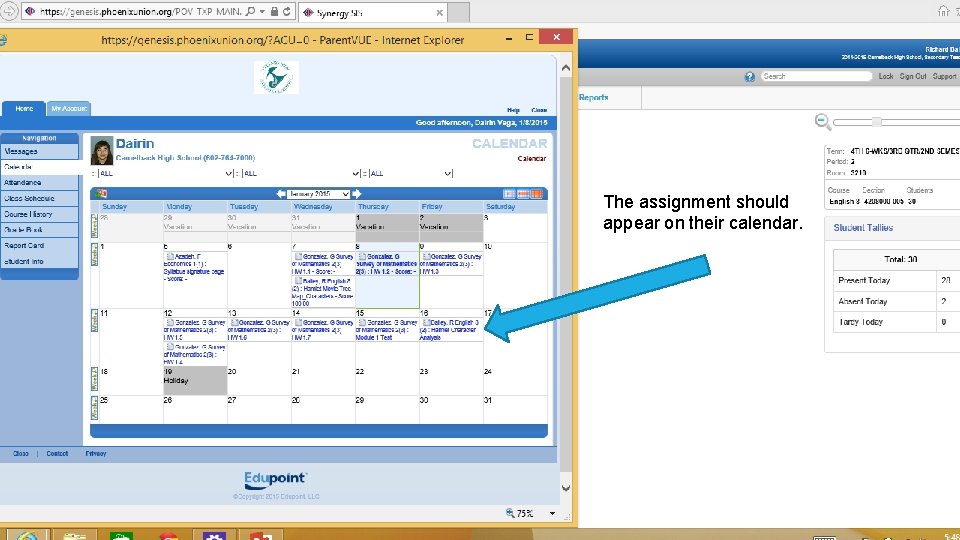This screenshot has width=960, height=540.
Task: Open the Hamlet Movie assignment on Wednesday 7
Action: [x=323, y=292]
